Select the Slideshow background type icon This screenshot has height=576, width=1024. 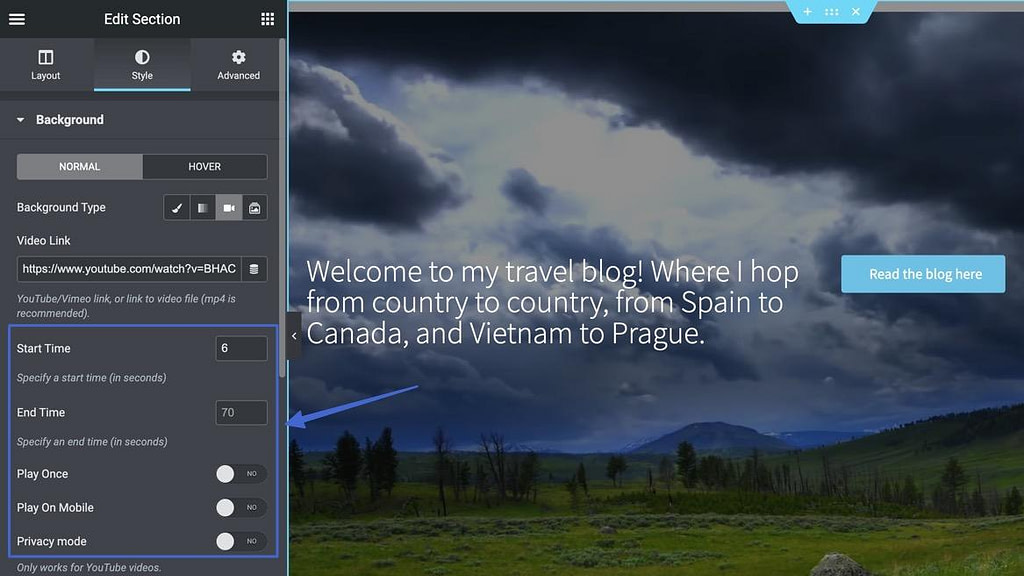click(x=254, y=207)
